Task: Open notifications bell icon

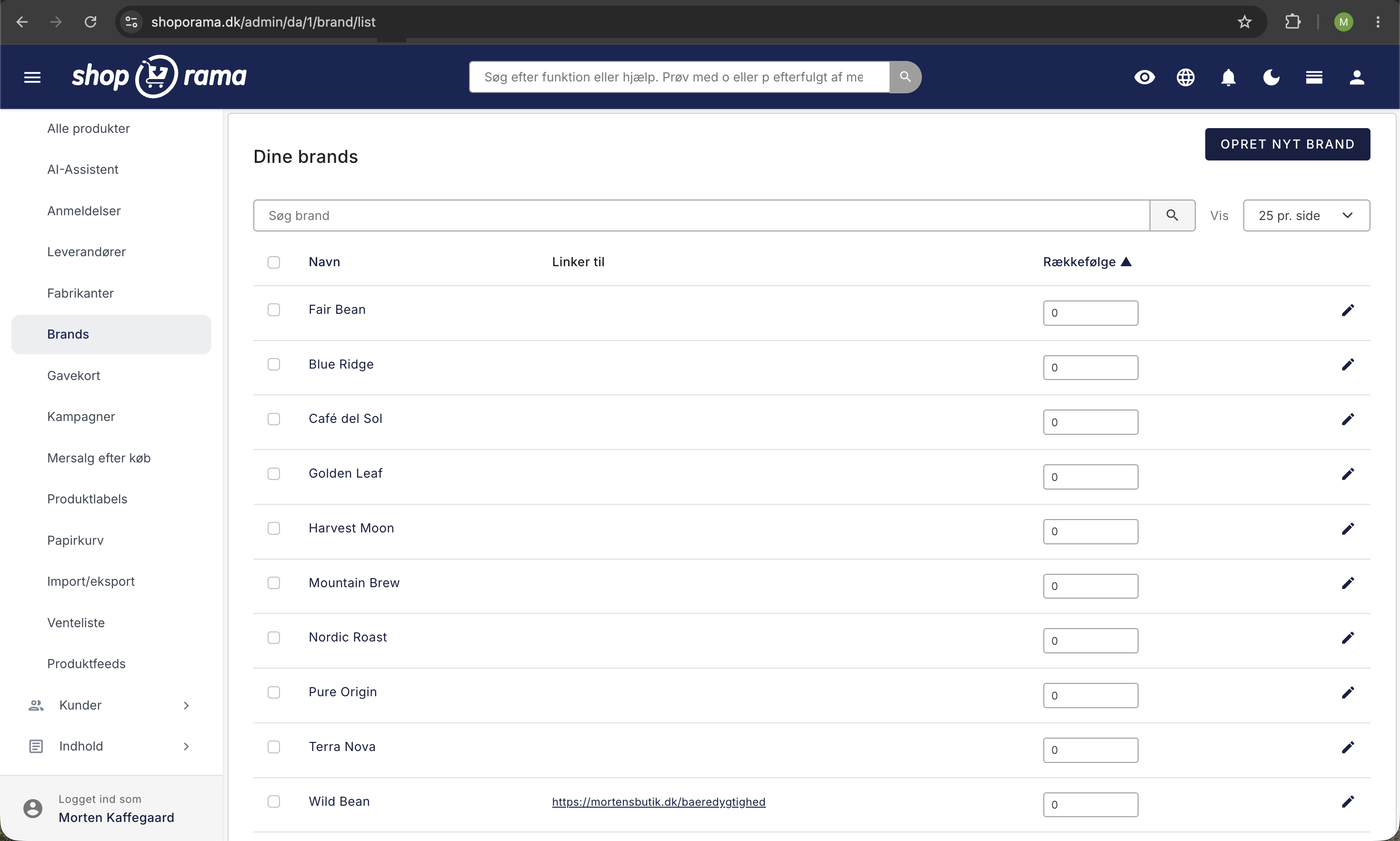Action: pos(1229,77)
